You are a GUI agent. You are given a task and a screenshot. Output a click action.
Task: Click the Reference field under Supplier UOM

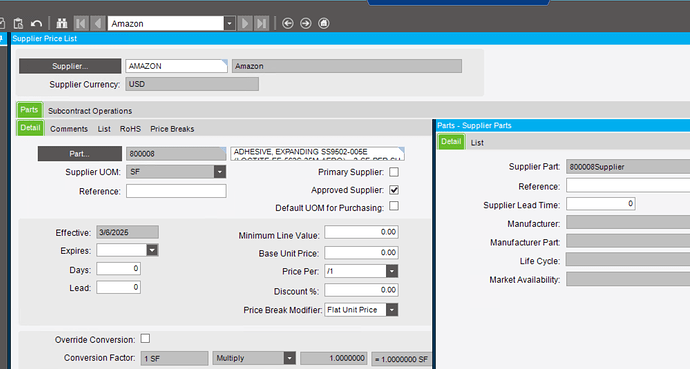176,191
